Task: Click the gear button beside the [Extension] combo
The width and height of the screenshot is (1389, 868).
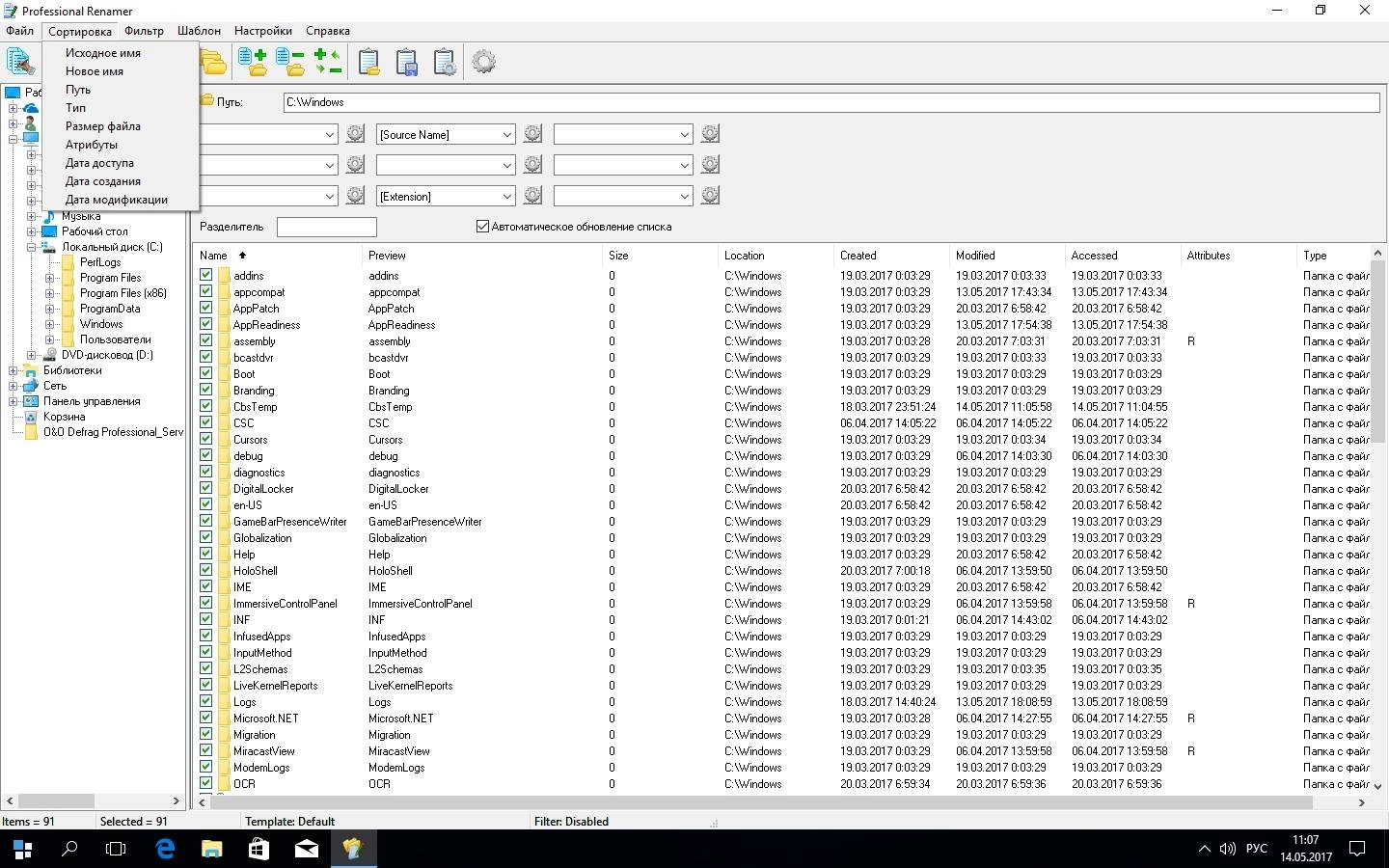Action: click(532, 196)
